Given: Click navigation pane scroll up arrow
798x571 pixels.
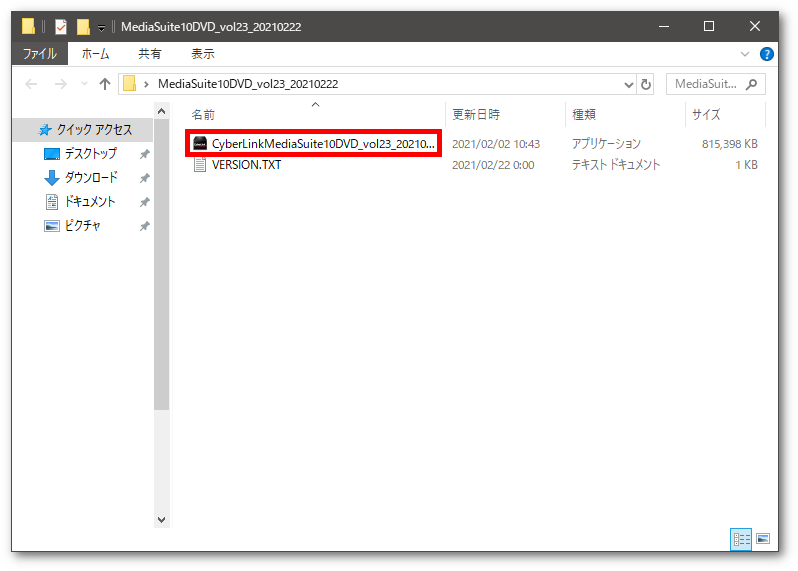Looking at the screenshot, I should pyautogui.click(x=161, y=111).
